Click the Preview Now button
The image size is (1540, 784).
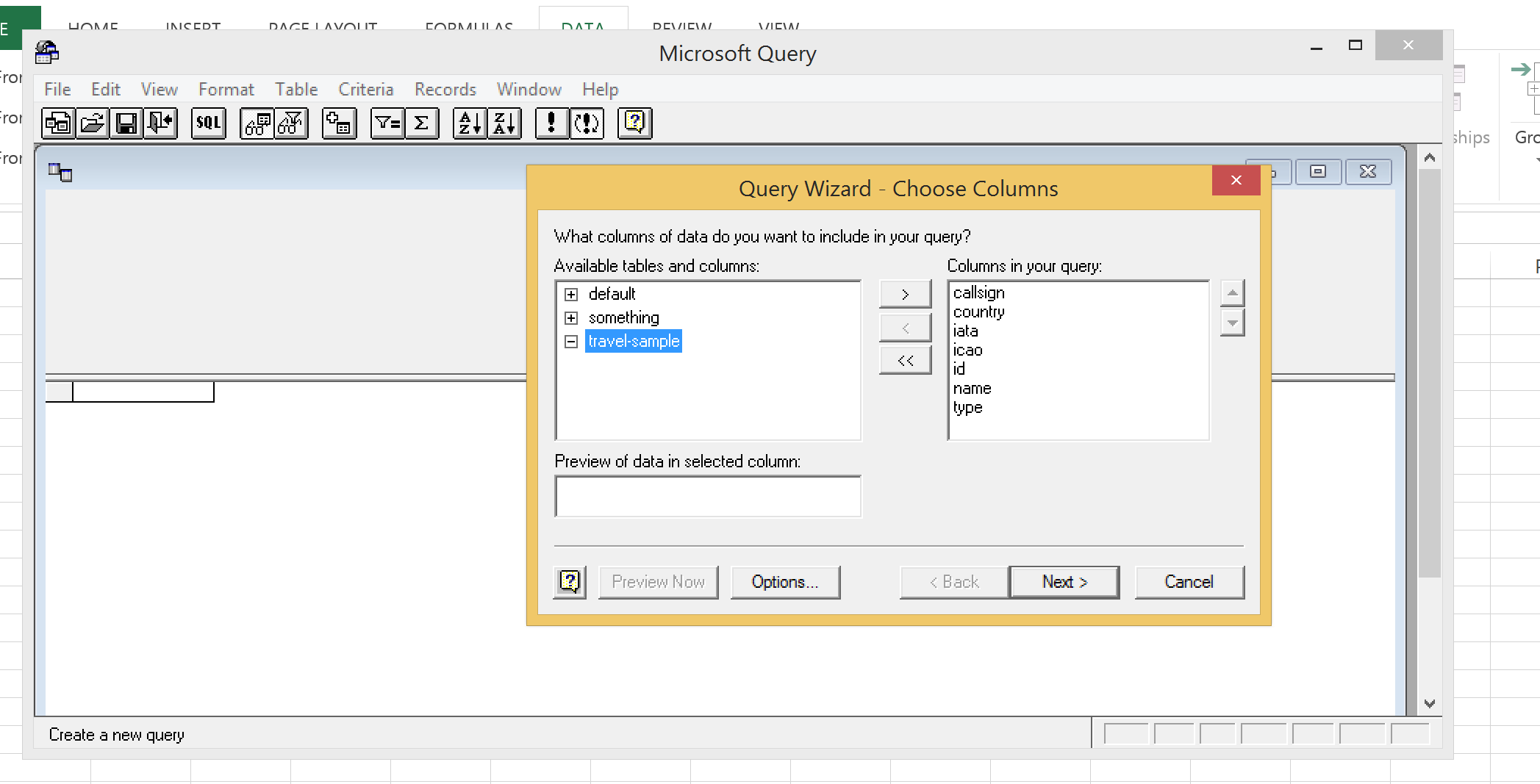658,582
